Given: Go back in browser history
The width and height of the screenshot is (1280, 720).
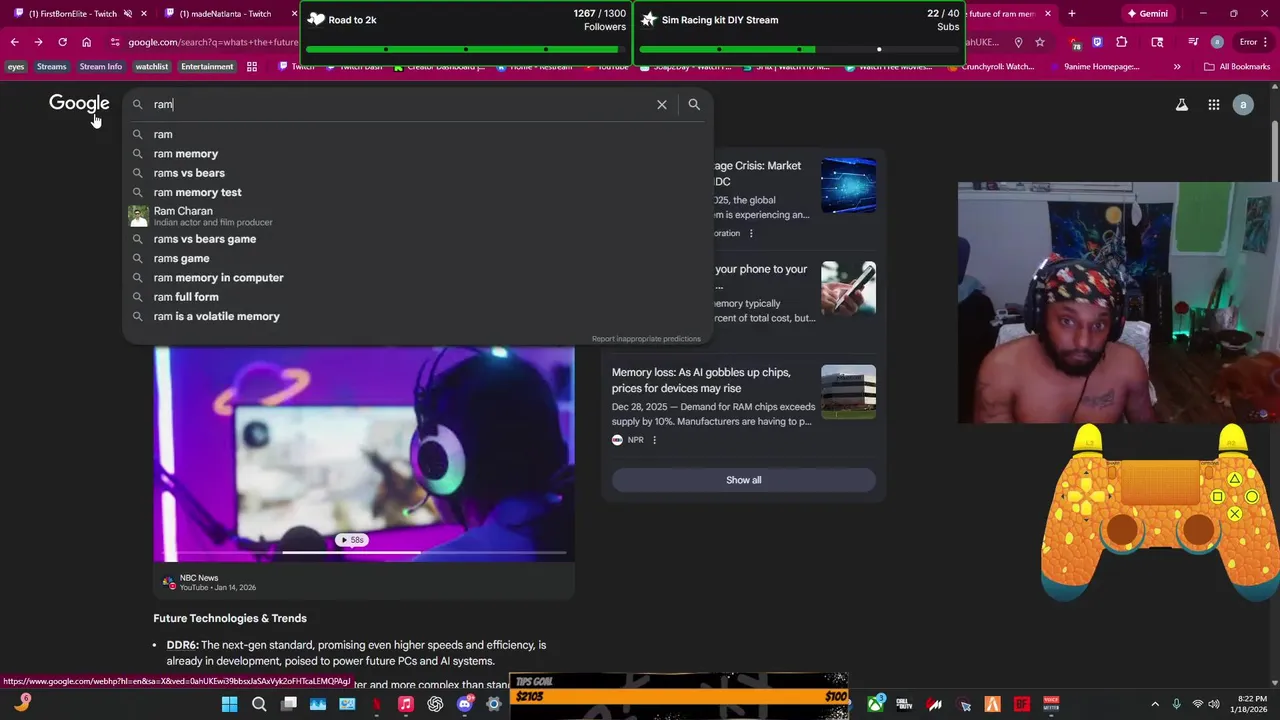Looking at the screenshot, I should (x=14, y=42).
